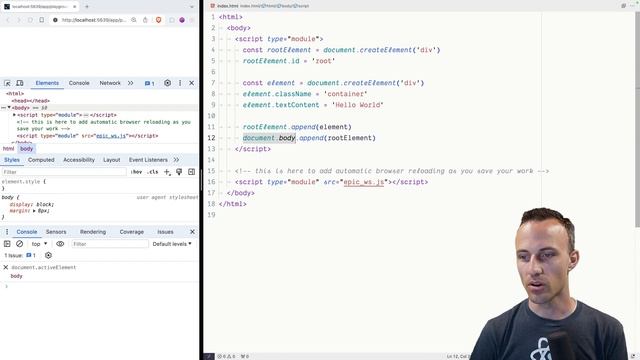
Task: Reload the browser page
Action: pos(30,20)
